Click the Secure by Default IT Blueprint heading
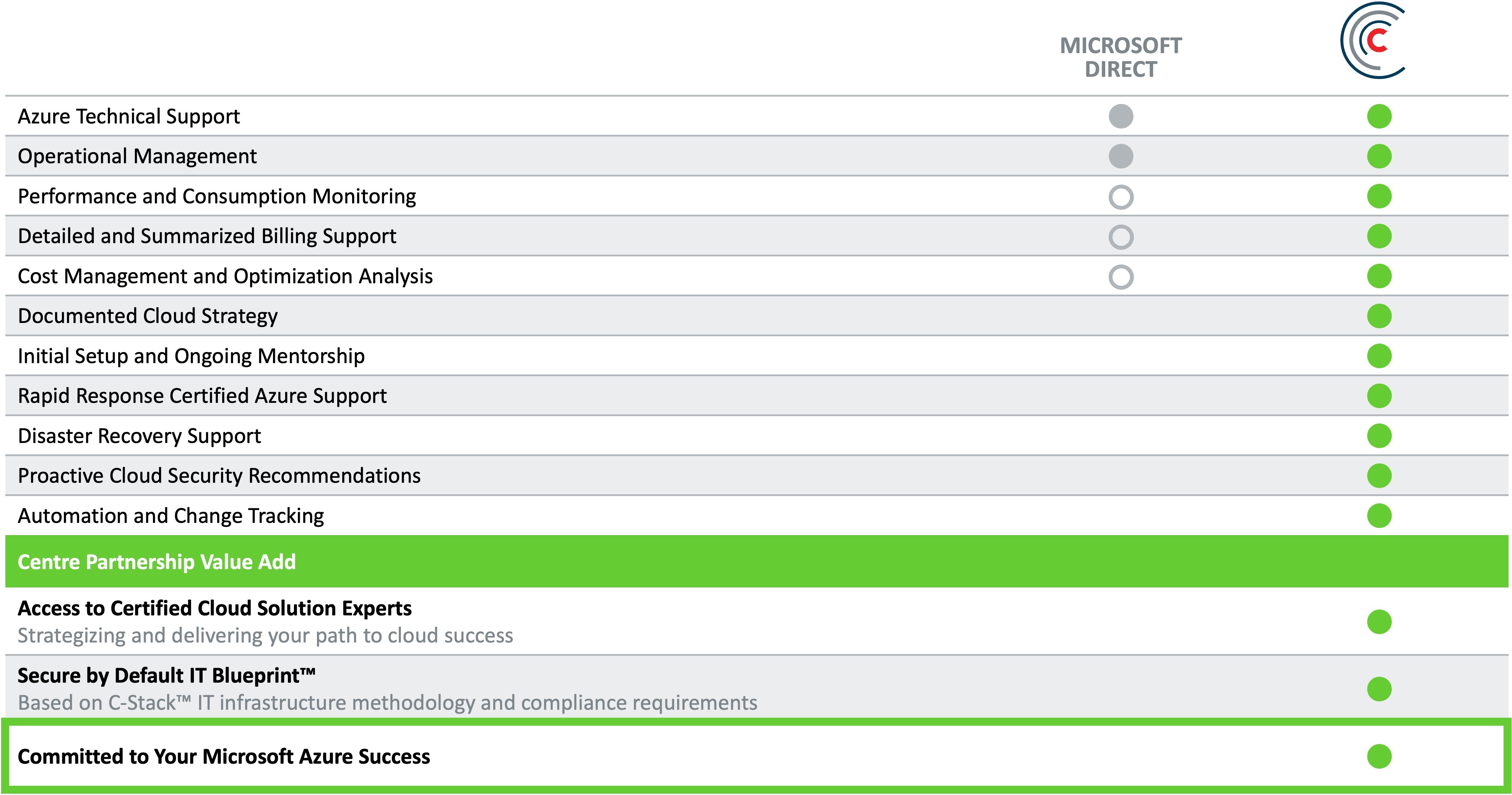Viewport: 1512px width, 795px height. click(x=166, y=676)
